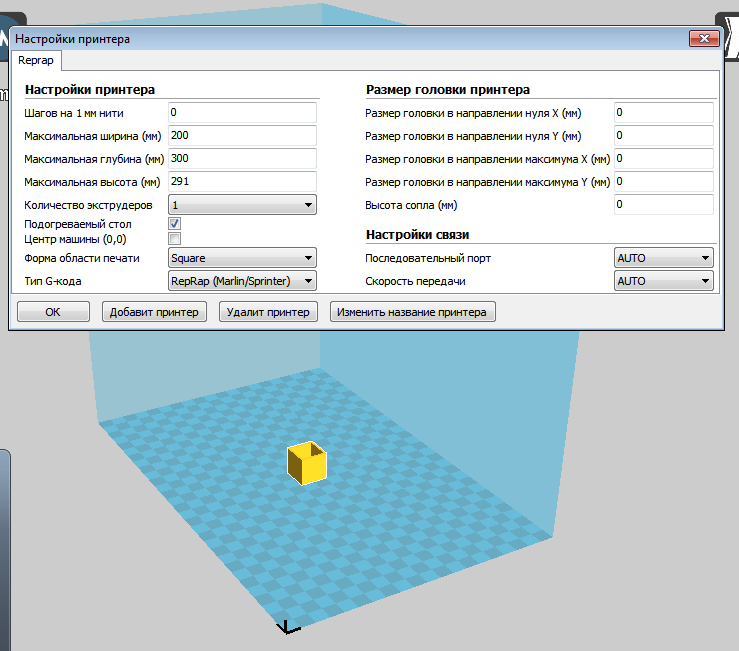Toggle the Подогреваемый стол checkbox

[x=175, y=225]
